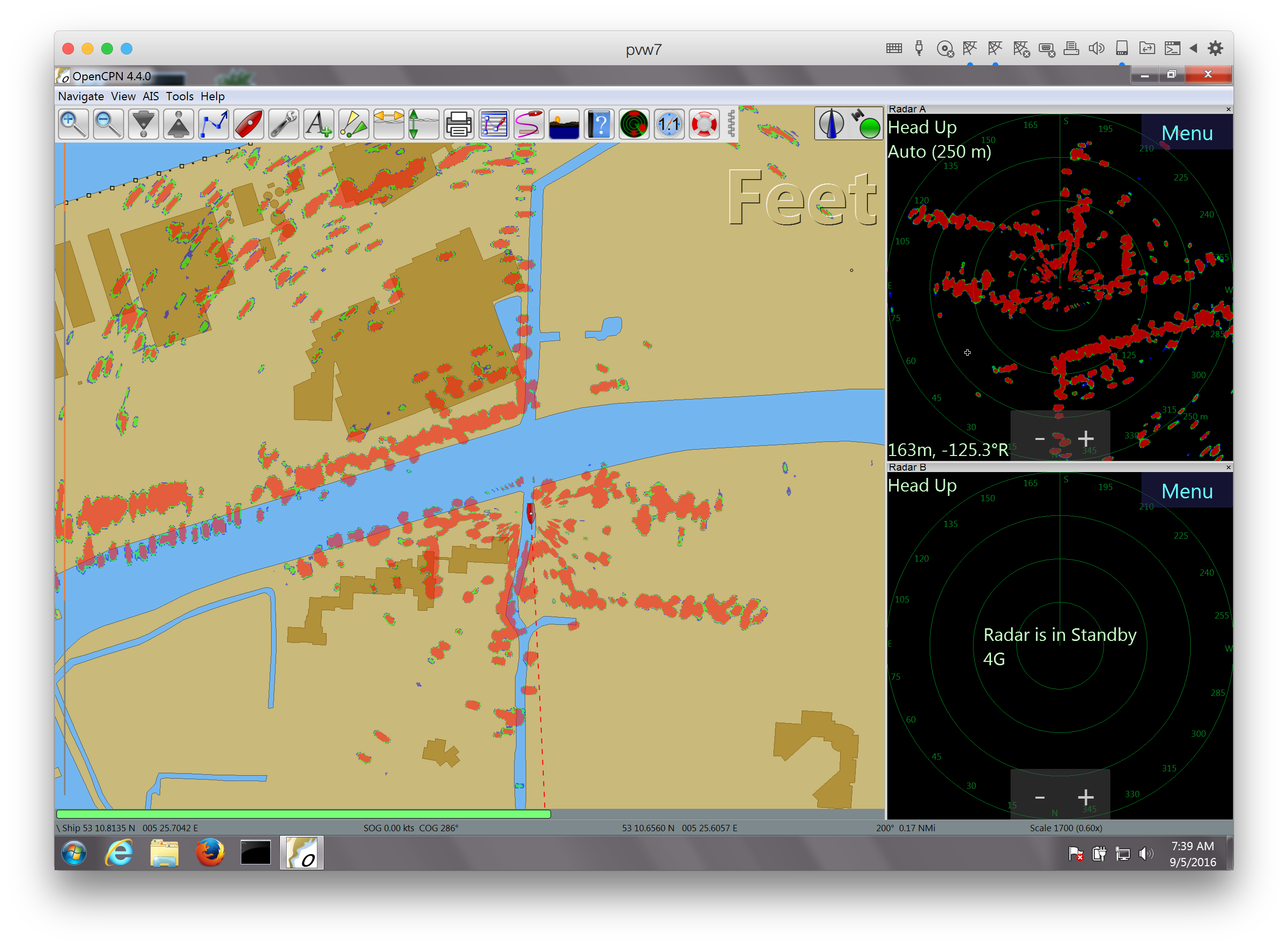
Task: Click the Zoom Out magnifier tool
Action: [x=108, y=124]
